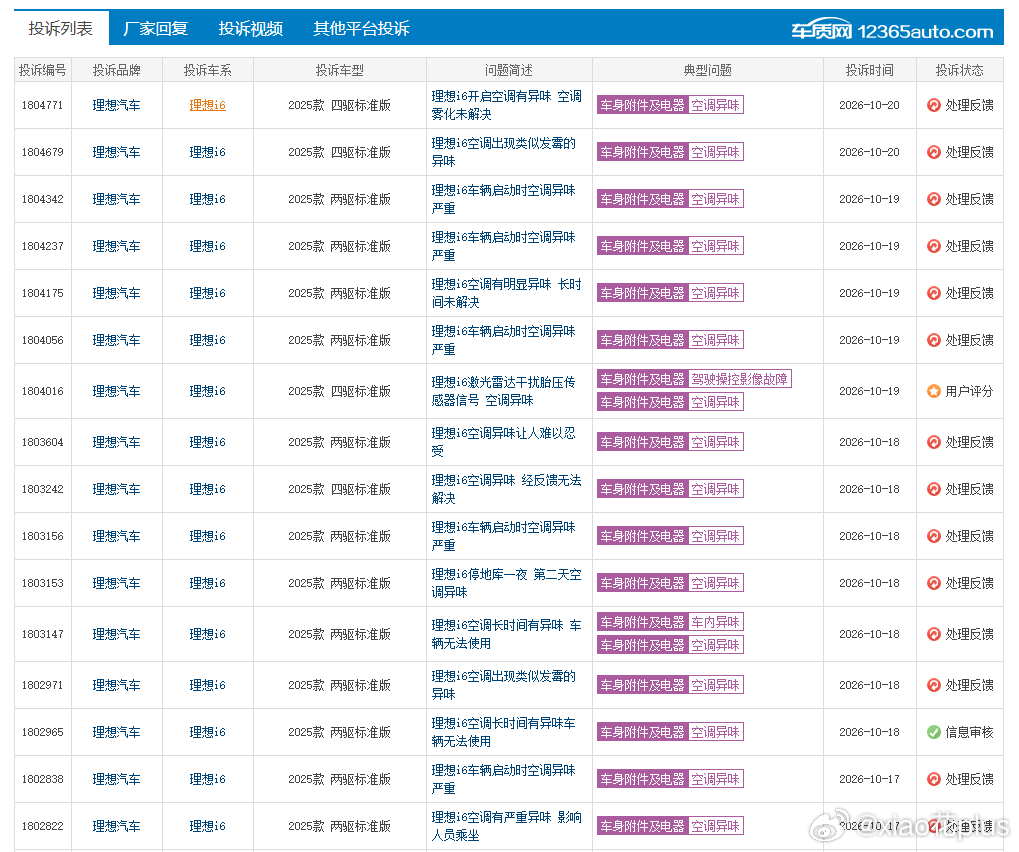Click 理想i6 series link in row 1802838

pos(207,779)
